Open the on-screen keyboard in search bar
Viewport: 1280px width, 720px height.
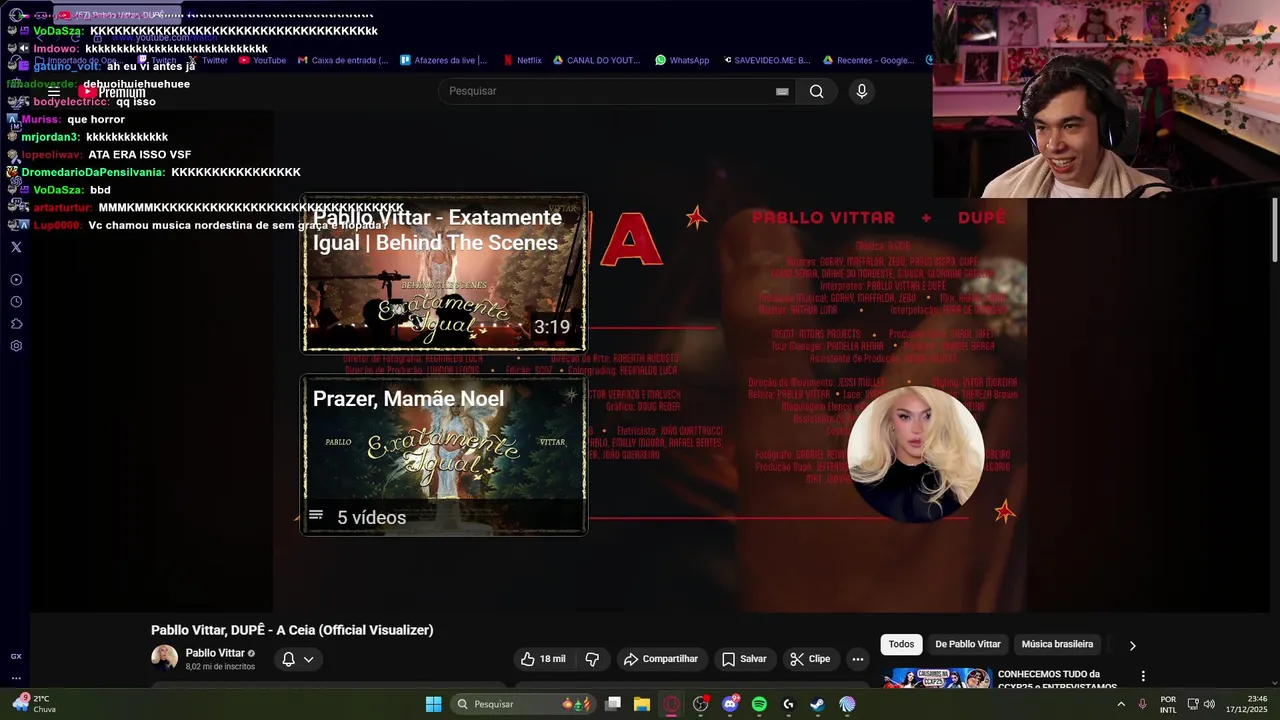coord(782,91)
